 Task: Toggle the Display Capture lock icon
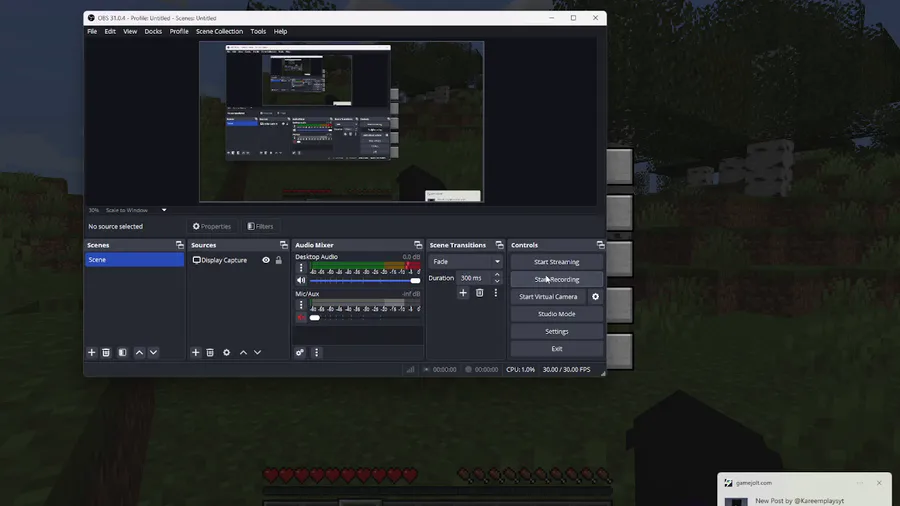click(278, 260)
